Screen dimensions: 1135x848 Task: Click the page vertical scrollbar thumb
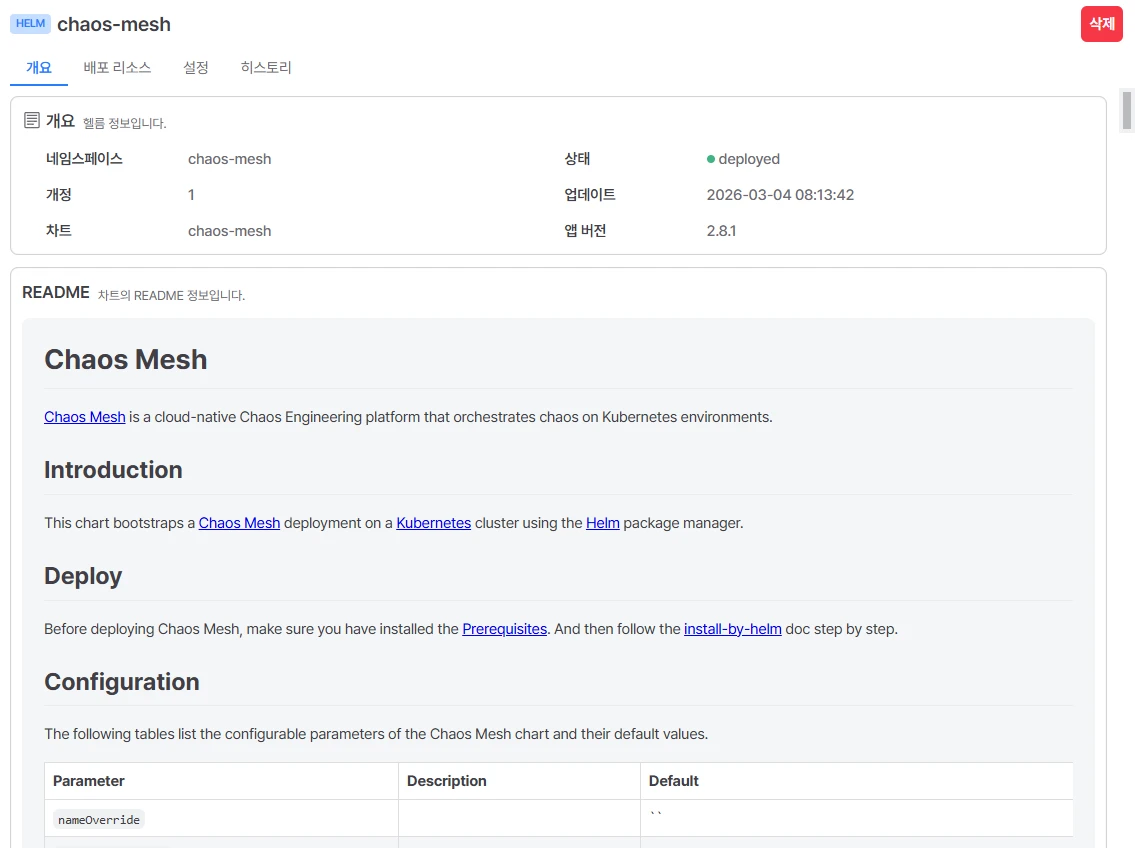[1126, 110]
